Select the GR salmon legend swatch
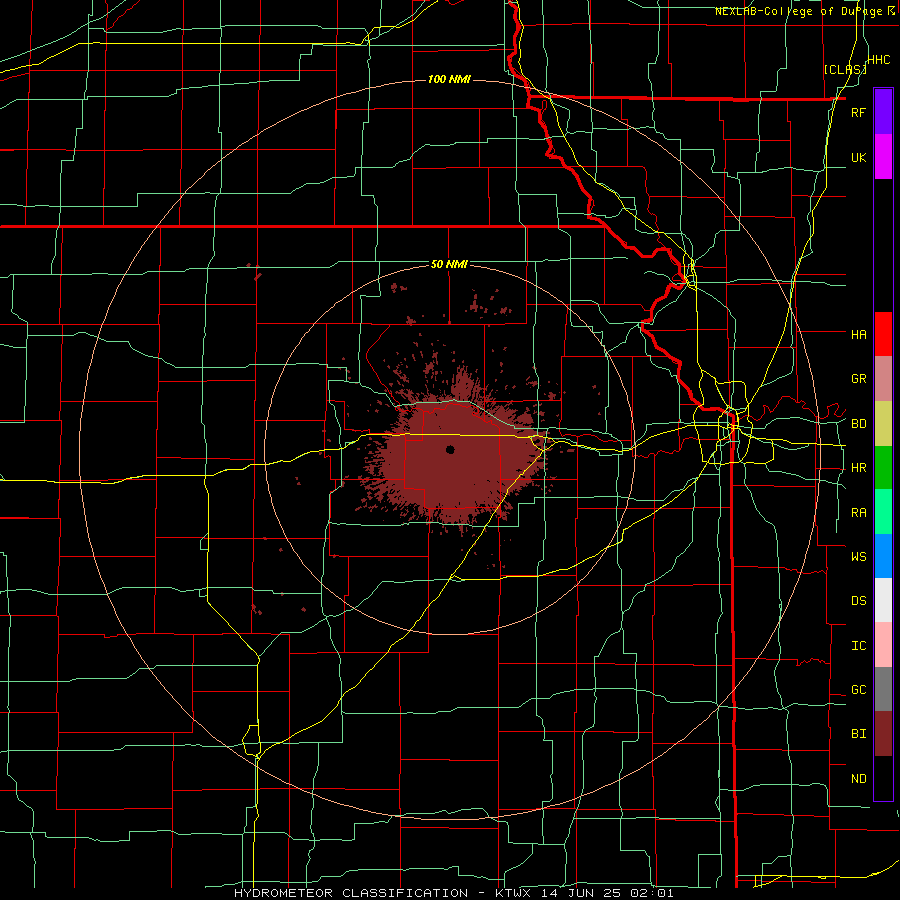 click(883, 378)
